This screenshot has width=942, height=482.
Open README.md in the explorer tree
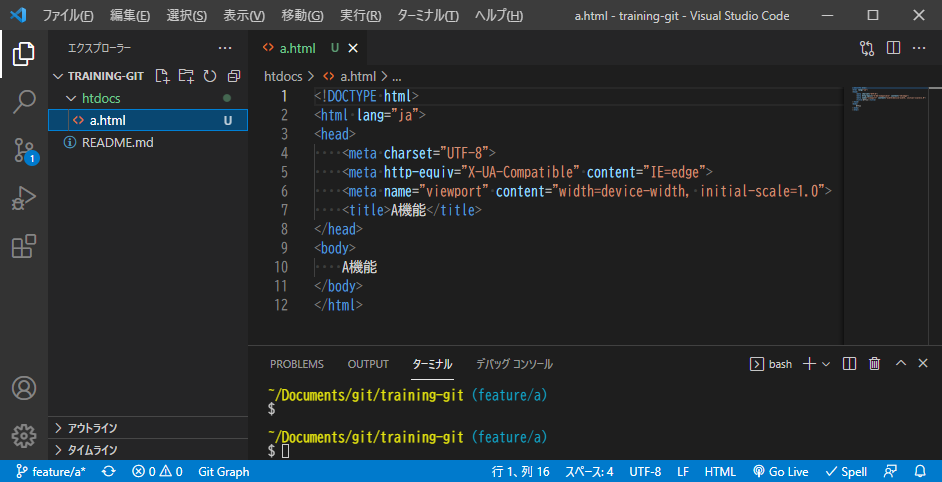tap(148, 142)
